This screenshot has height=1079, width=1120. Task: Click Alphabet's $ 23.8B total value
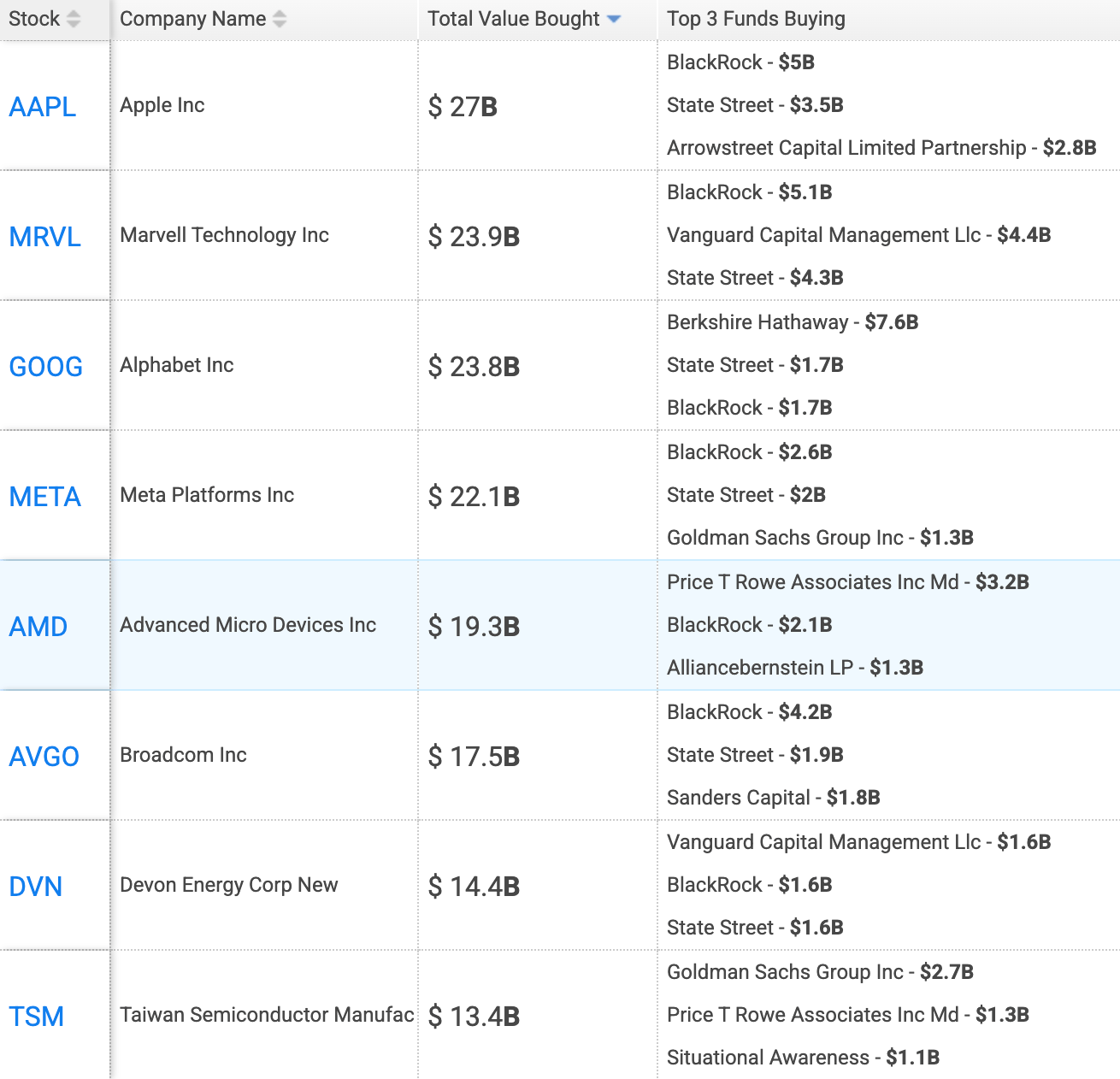coord(474,367)
